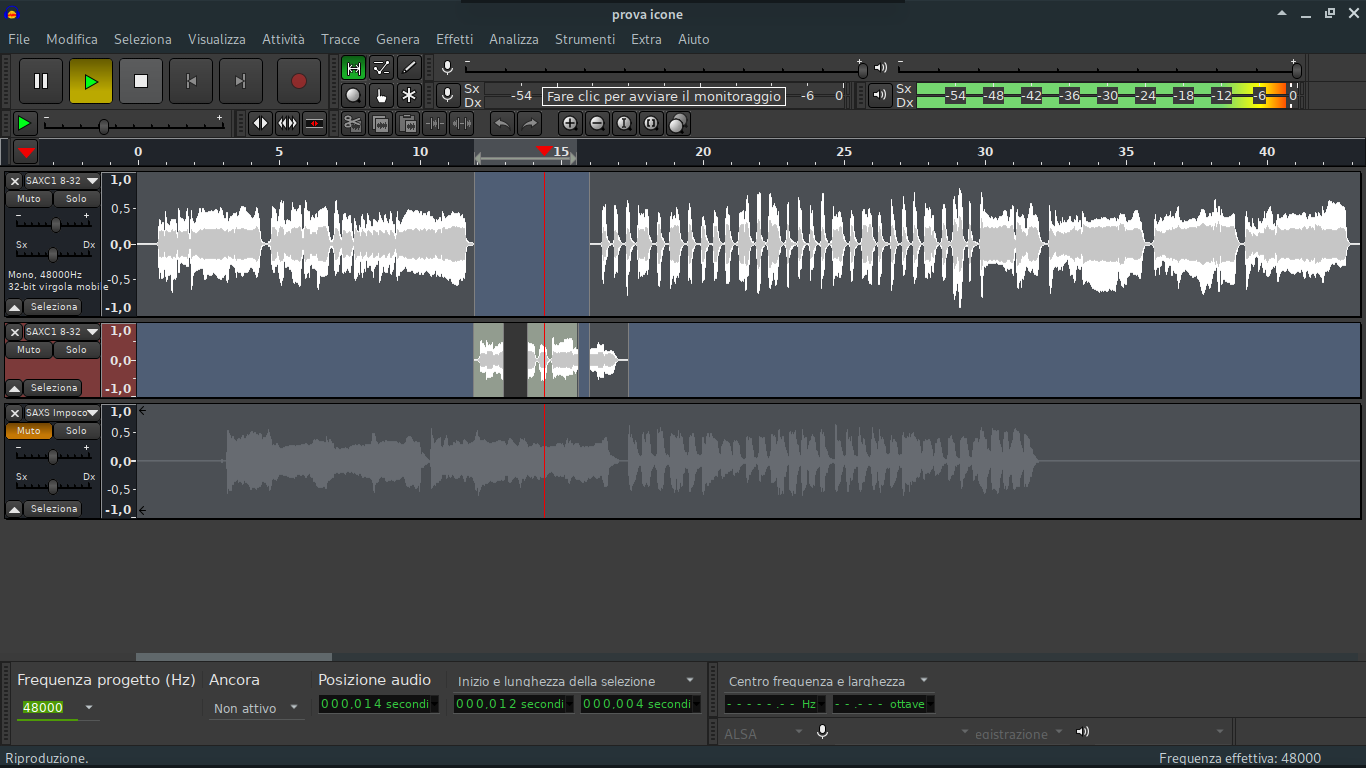Viewport: 1366px width, 768px height.
Task: Click the play-at-speed slider knob
Action: [x=103, y=126]
